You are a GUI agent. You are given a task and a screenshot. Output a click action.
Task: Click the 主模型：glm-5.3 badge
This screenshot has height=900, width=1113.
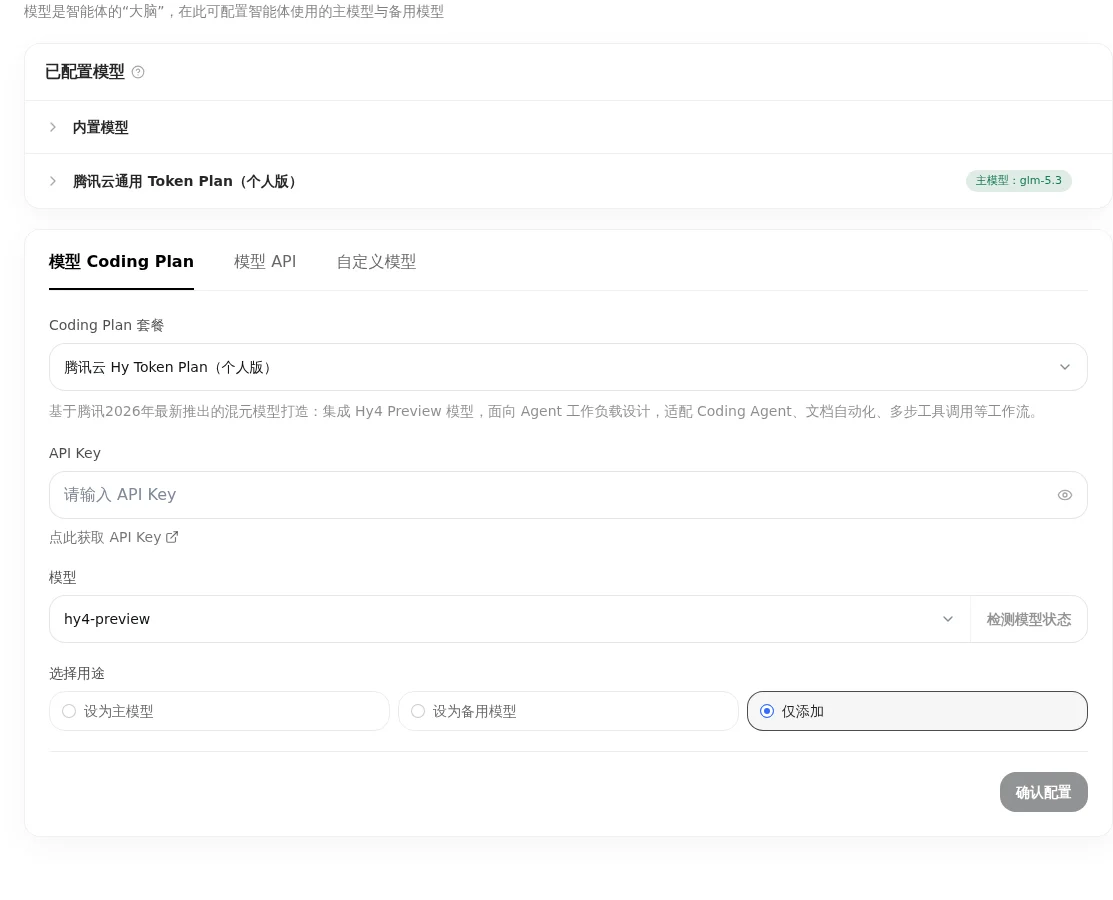[x=1019, y=180]
